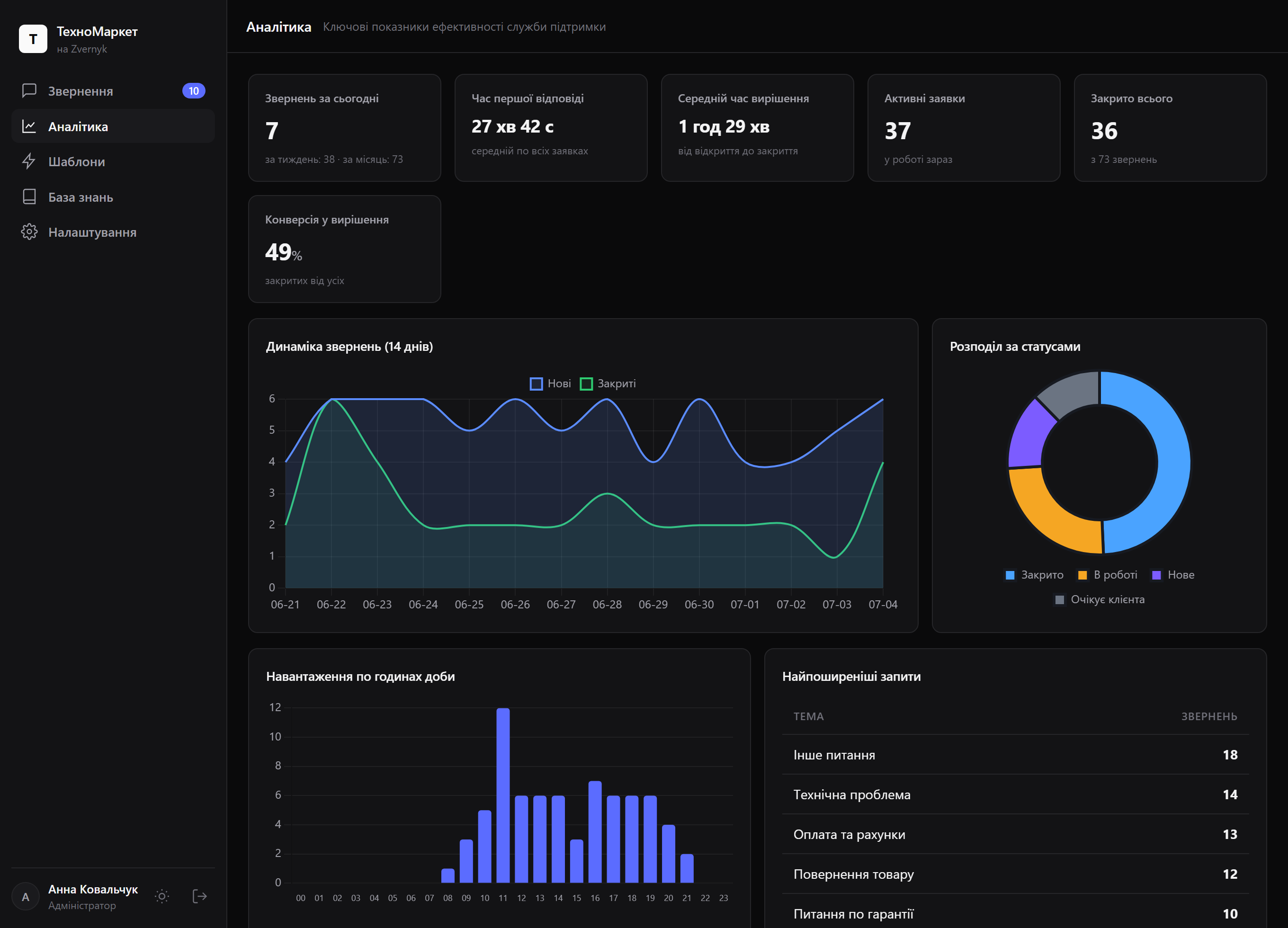Image resolution: width=1288 pixels, height=928 pixels.
Task: Select the Технічна проблема row
Action: click(x=1015, y=794)
